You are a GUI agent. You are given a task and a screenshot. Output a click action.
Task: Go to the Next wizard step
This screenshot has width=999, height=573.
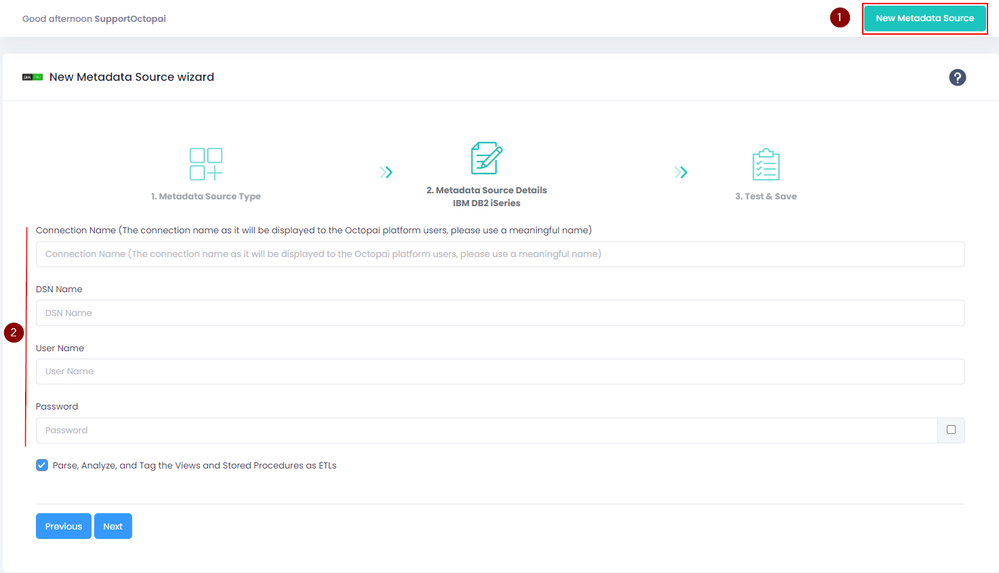113,526
